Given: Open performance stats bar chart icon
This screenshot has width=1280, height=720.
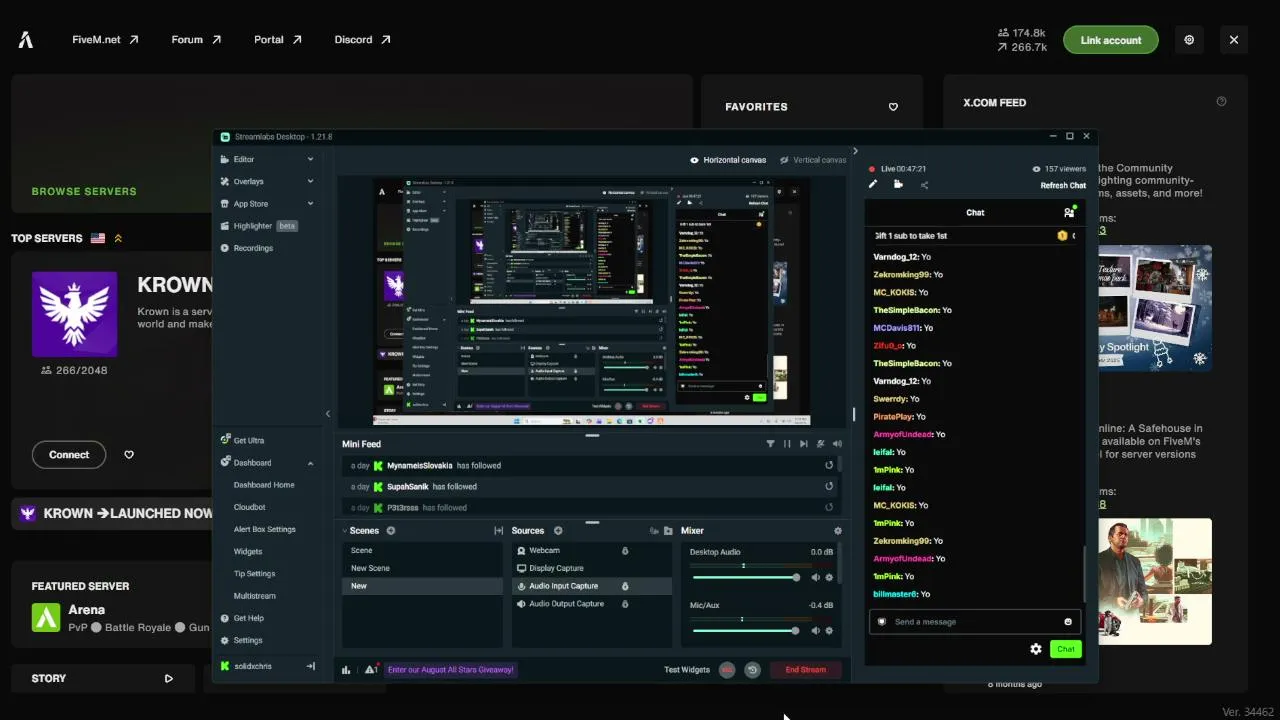Looking at the screenshot, I should tap(346, 670).
